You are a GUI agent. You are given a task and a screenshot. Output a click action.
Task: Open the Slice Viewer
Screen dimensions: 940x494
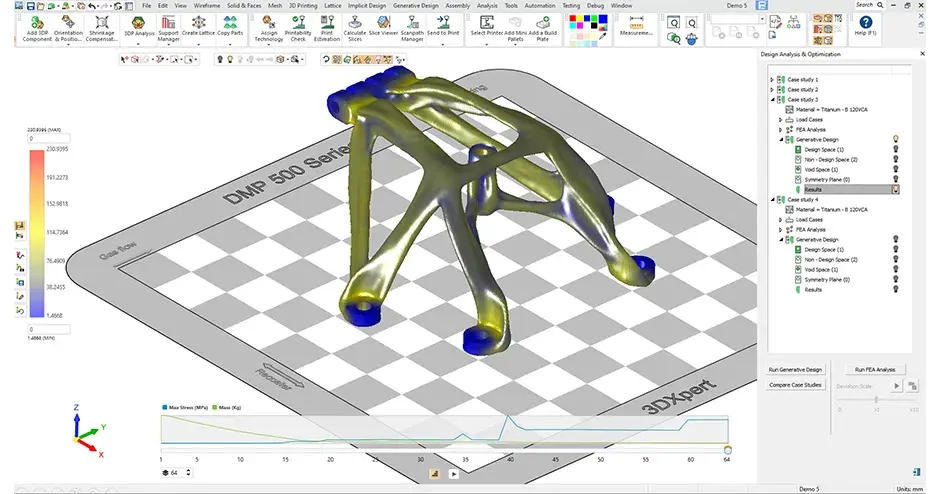pos(383,27)
